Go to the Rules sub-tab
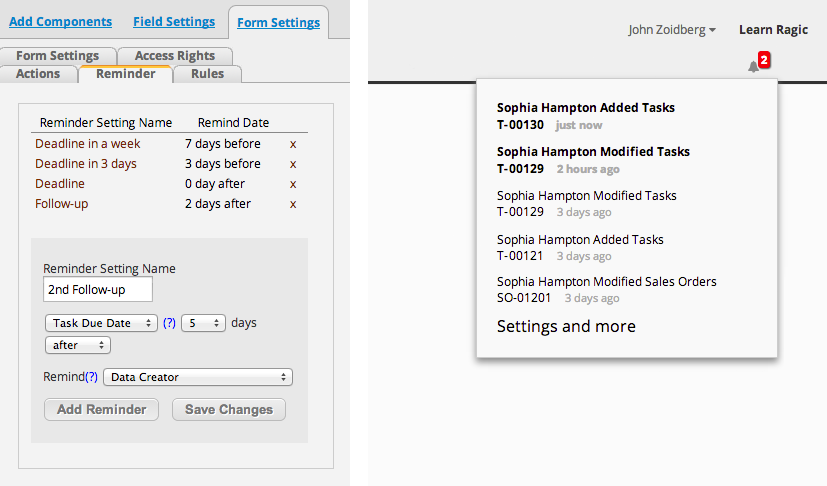Image resolution: width=827 pixels, height=486 pixels. click(x=207, y=73)
